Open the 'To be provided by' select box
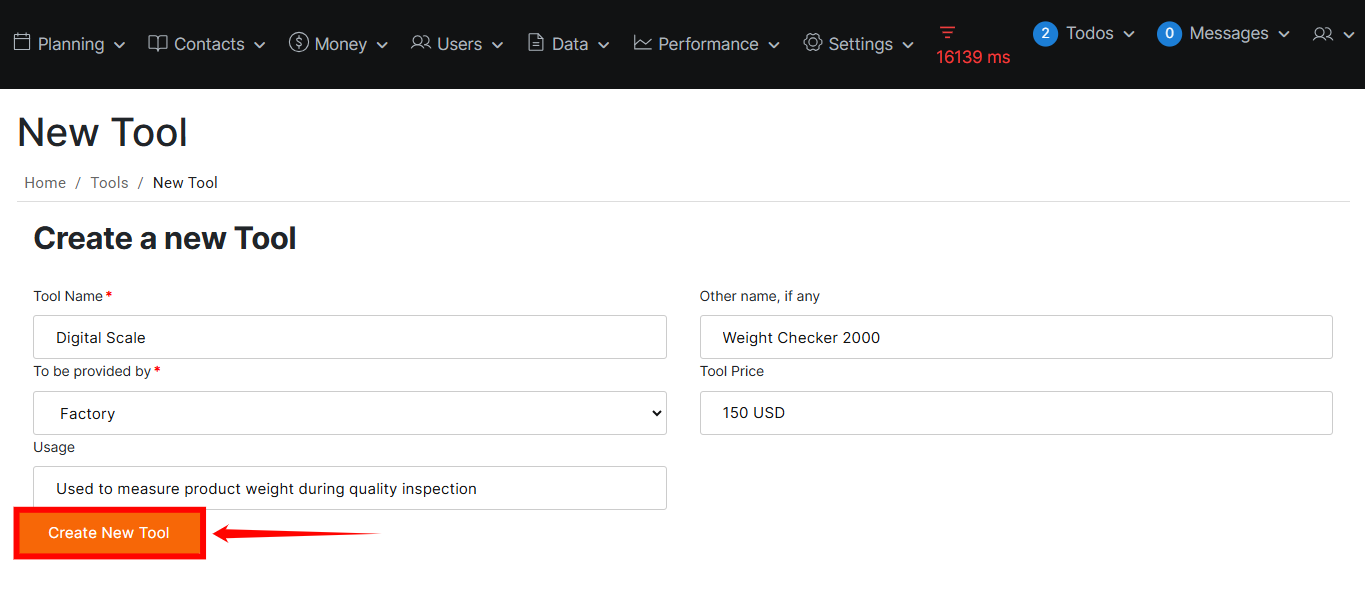The height and width of the screenshot is (615, 1365). tap(350, 413)
